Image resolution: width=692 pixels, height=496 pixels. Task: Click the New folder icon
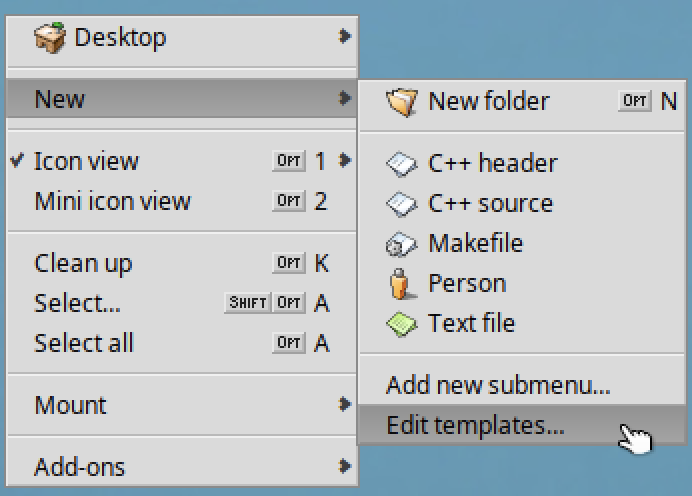pyautogui.click(x=402, y=102)
